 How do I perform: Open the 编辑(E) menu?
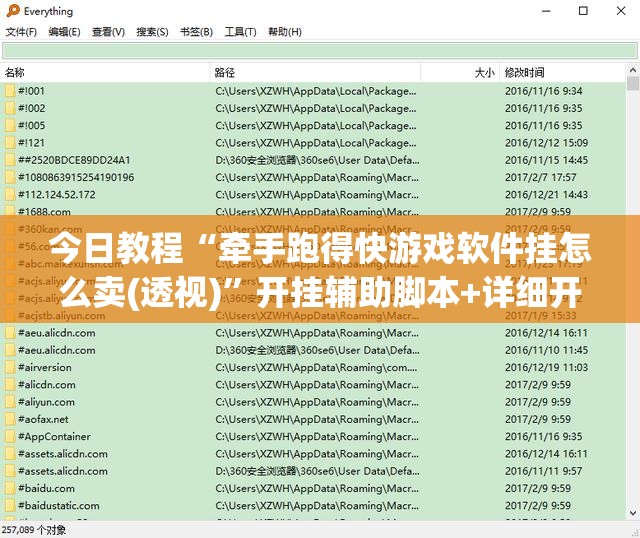[64, 32]
